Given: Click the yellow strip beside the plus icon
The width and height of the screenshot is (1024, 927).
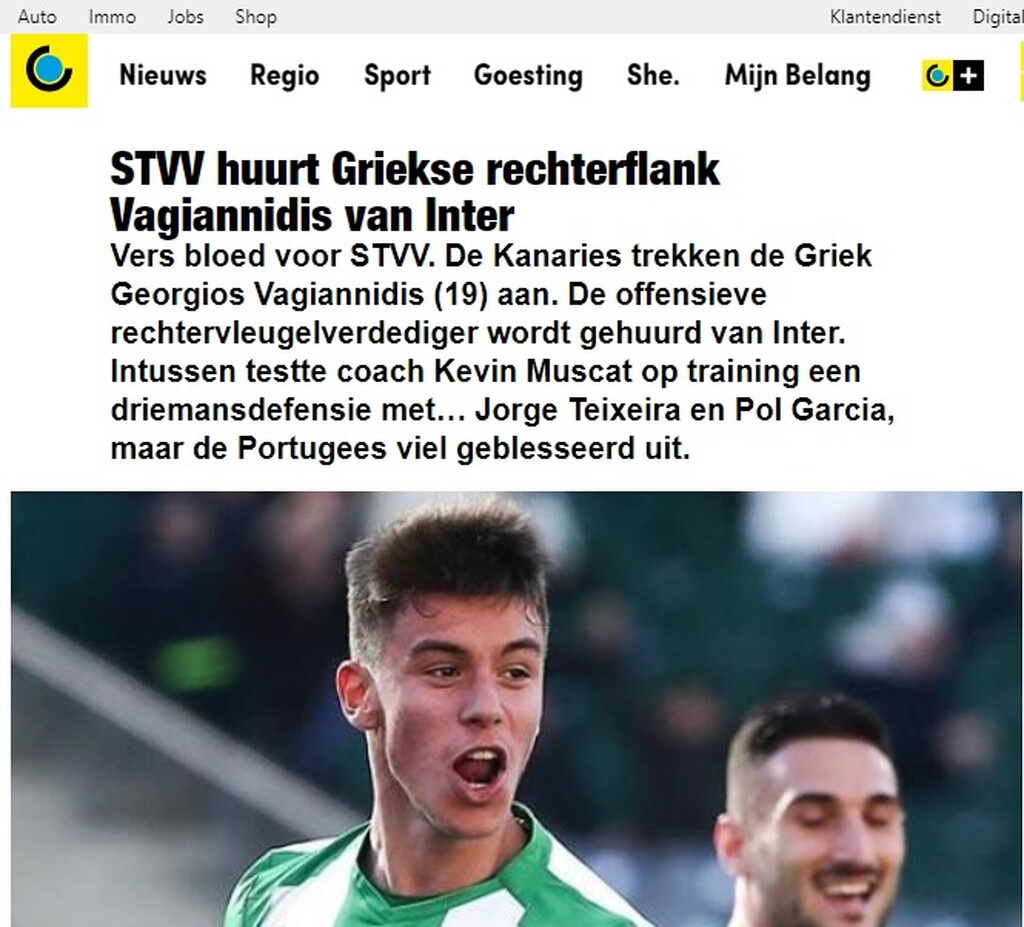Looking at the screenshot, I should coord(1020,74).
